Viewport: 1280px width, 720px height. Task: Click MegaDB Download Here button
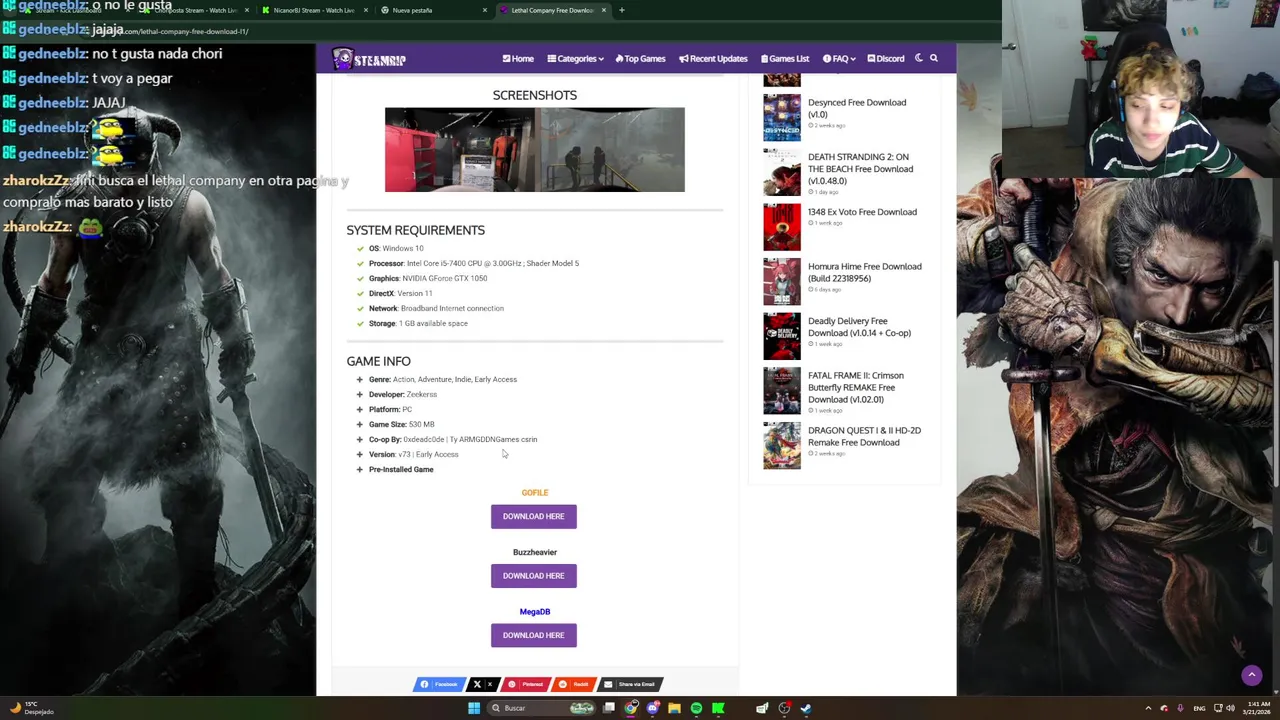coord(533,635)
